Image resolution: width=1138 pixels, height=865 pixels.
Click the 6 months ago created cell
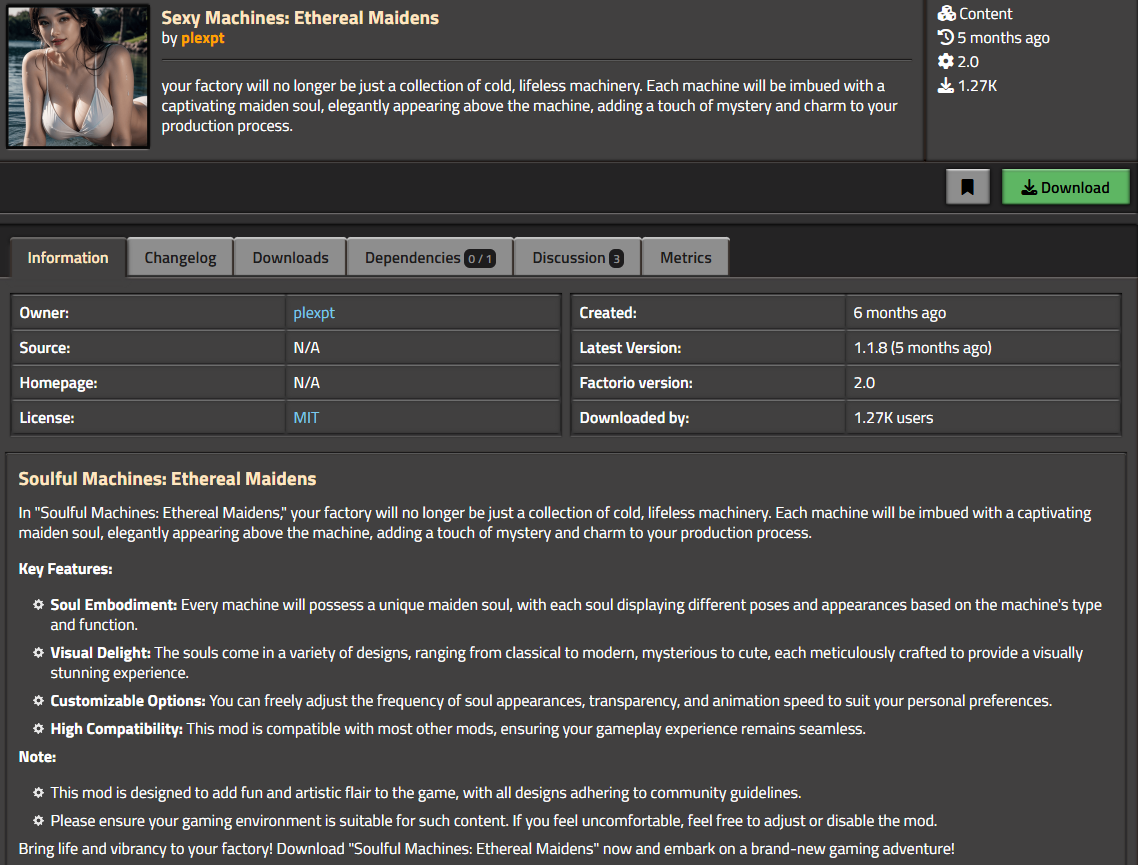(983, 313)
